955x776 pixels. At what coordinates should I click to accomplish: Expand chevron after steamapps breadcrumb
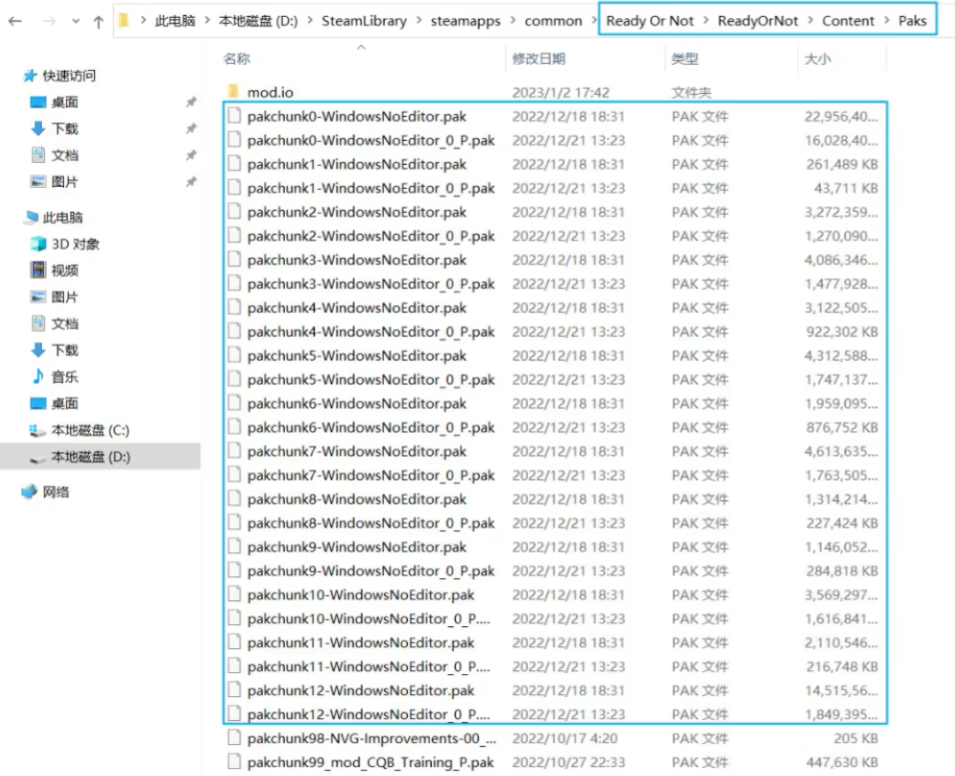pos(512,21)
